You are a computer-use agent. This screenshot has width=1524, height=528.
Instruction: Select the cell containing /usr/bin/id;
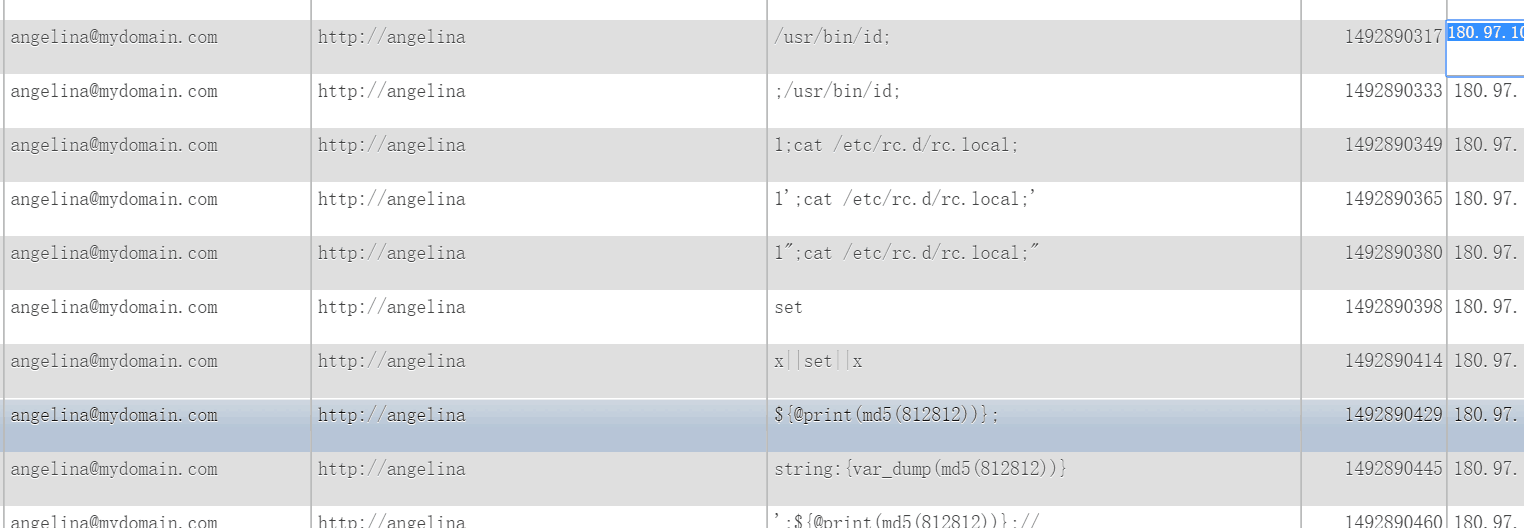[x=1034, y=47]
